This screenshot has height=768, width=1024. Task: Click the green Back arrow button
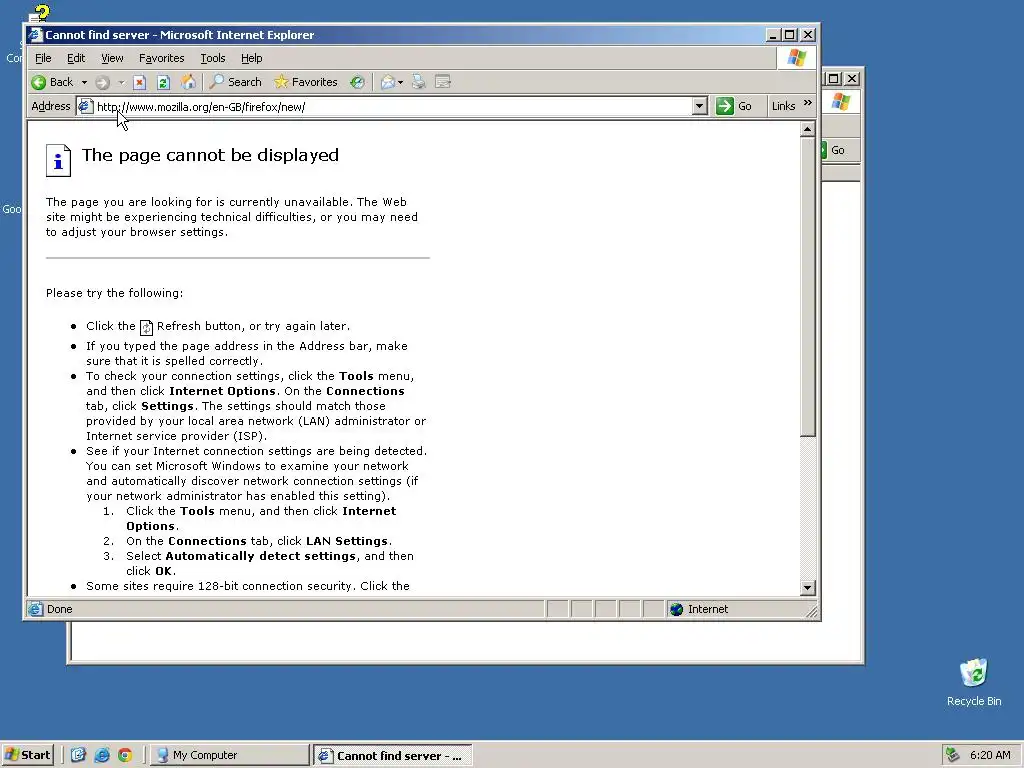[x=39, y=82]
